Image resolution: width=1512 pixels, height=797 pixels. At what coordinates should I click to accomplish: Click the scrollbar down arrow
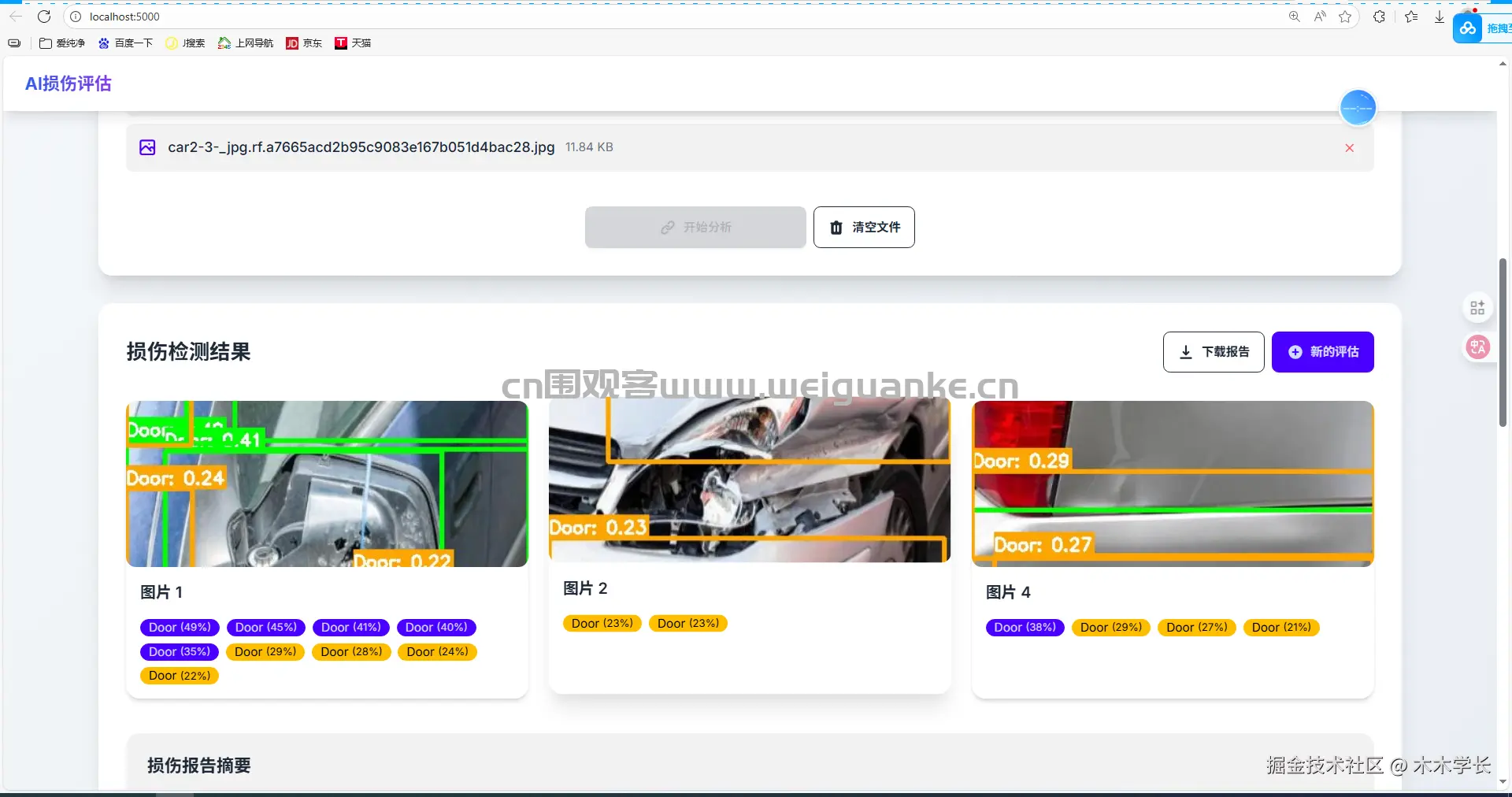pos(1503,782)
